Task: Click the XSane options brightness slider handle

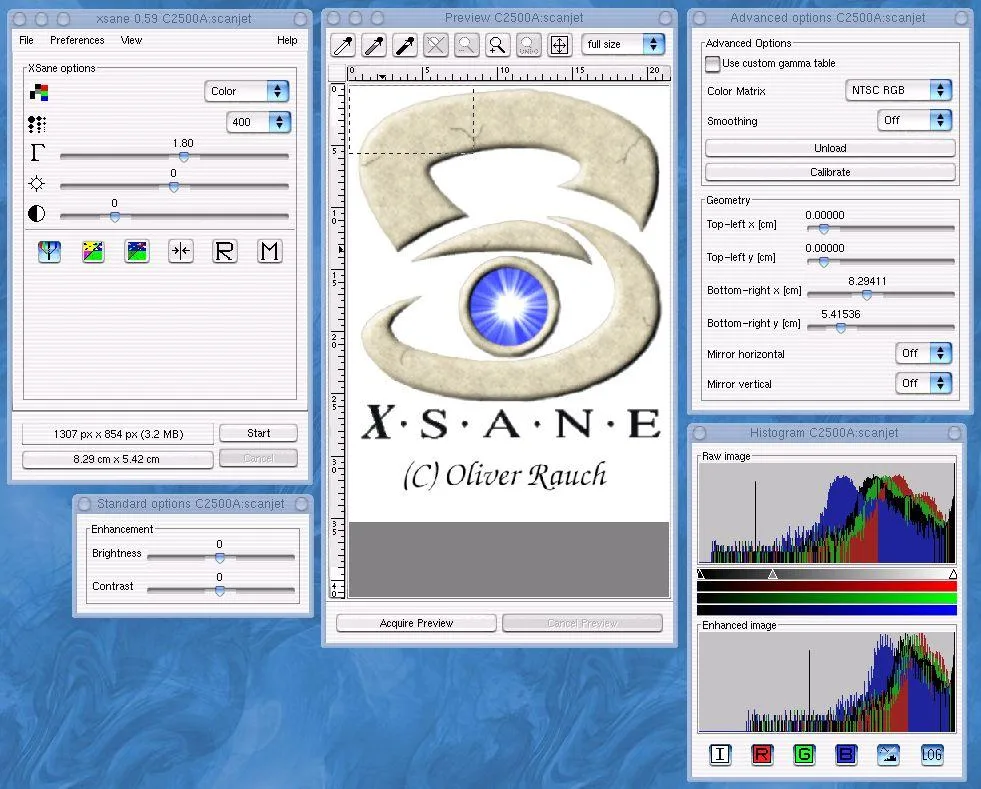Action: (x=174, y=186)
